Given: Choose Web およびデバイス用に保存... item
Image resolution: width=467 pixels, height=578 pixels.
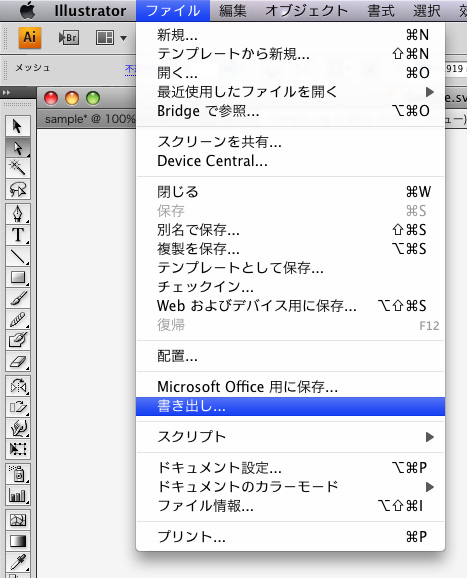Looking at the screenshot, I should coord(290,306).
